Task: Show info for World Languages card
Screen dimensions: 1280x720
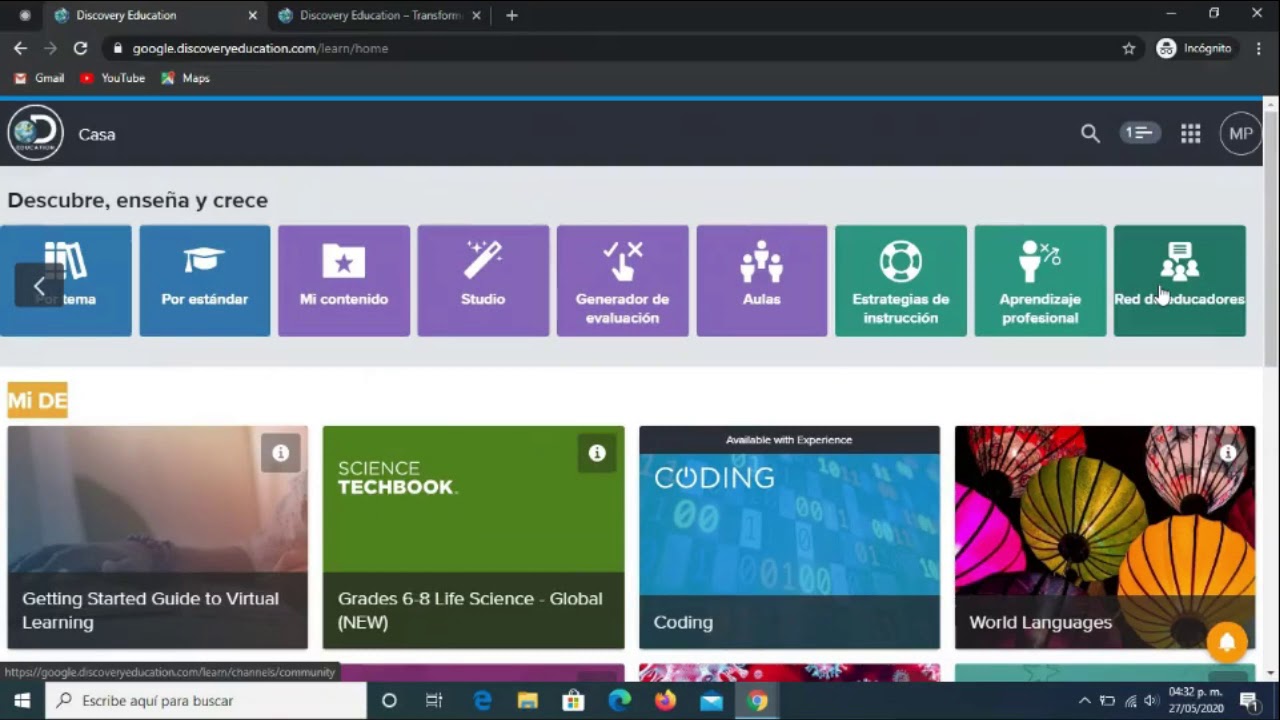Action: [x=1228, y=453]
